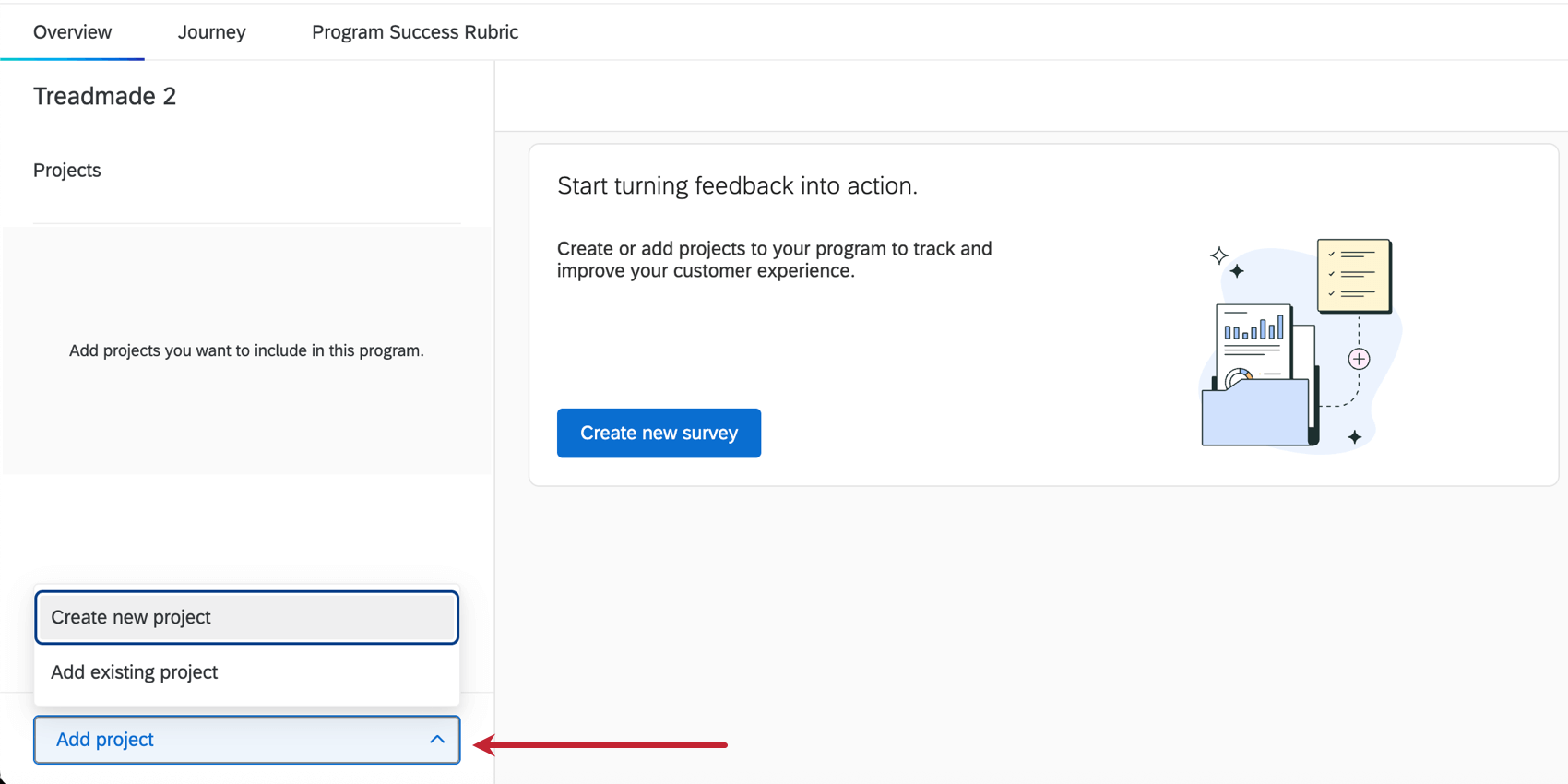
Task: Click the circled plus icon in illustration
Action: coord(1359,359)
